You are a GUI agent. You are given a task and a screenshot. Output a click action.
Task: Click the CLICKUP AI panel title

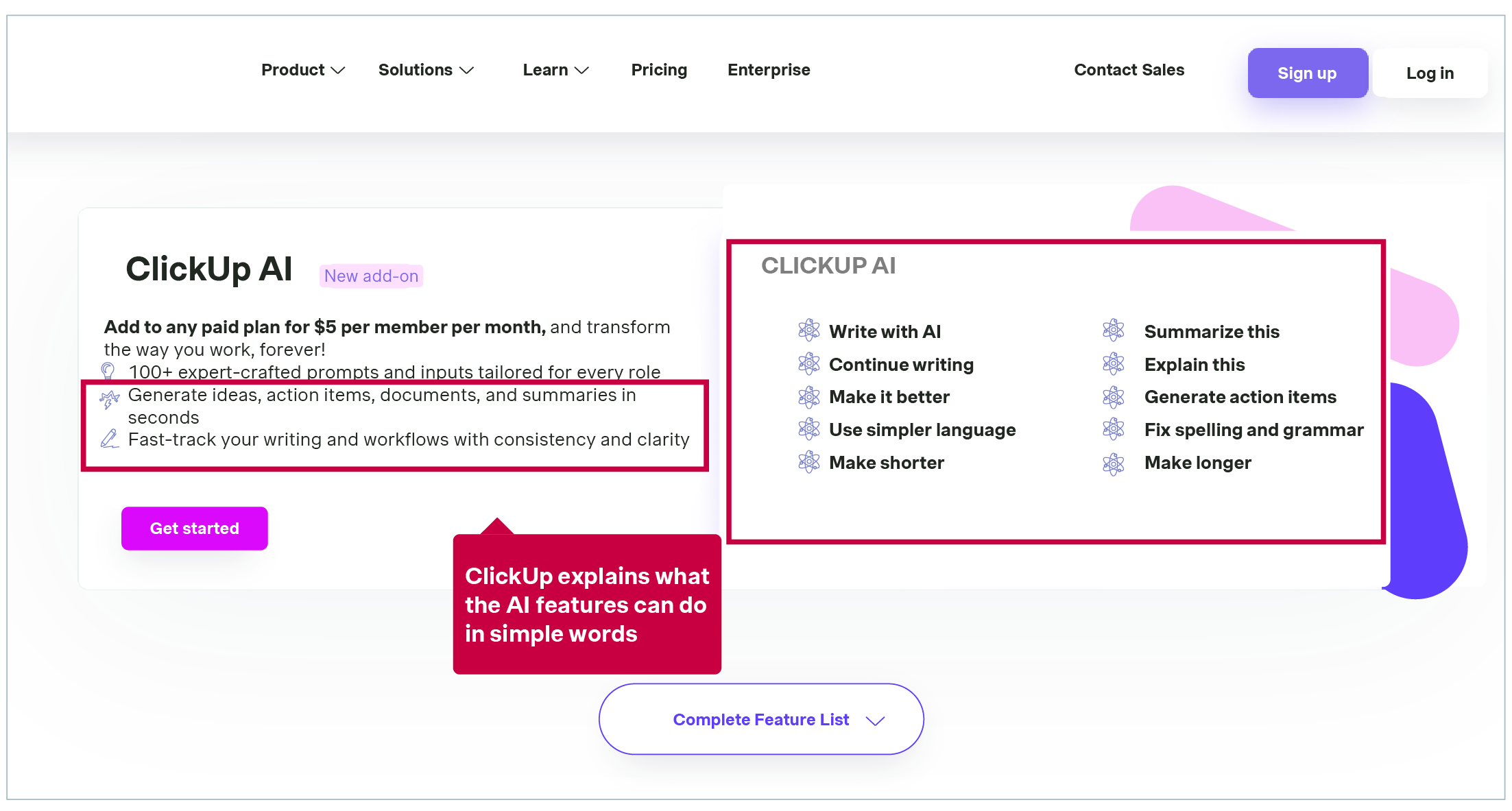point(828,265)
